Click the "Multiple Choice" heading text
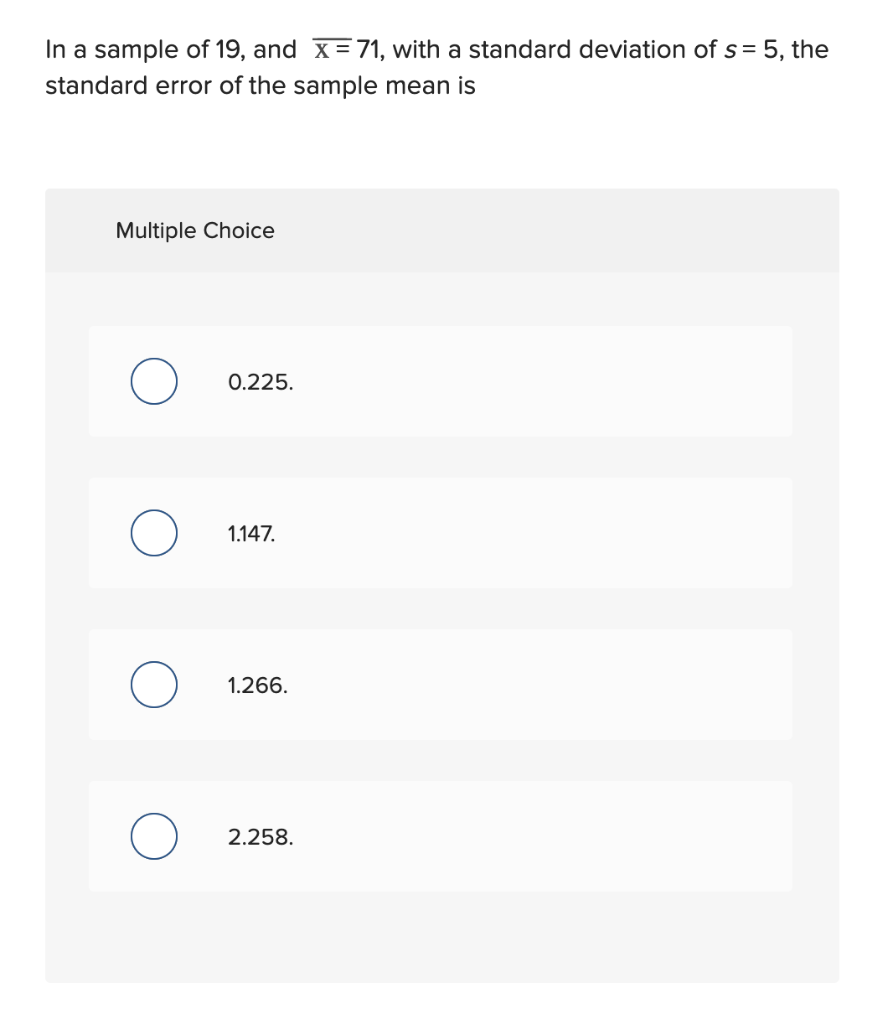 (195, 231)
